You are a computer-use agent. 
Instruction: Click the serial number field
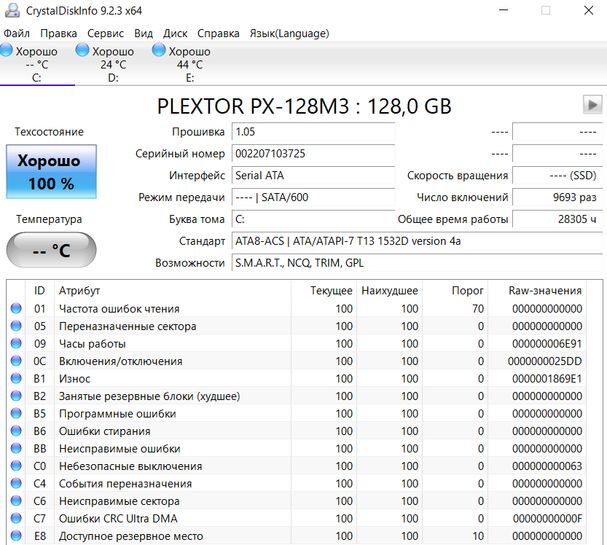point(312,153)
